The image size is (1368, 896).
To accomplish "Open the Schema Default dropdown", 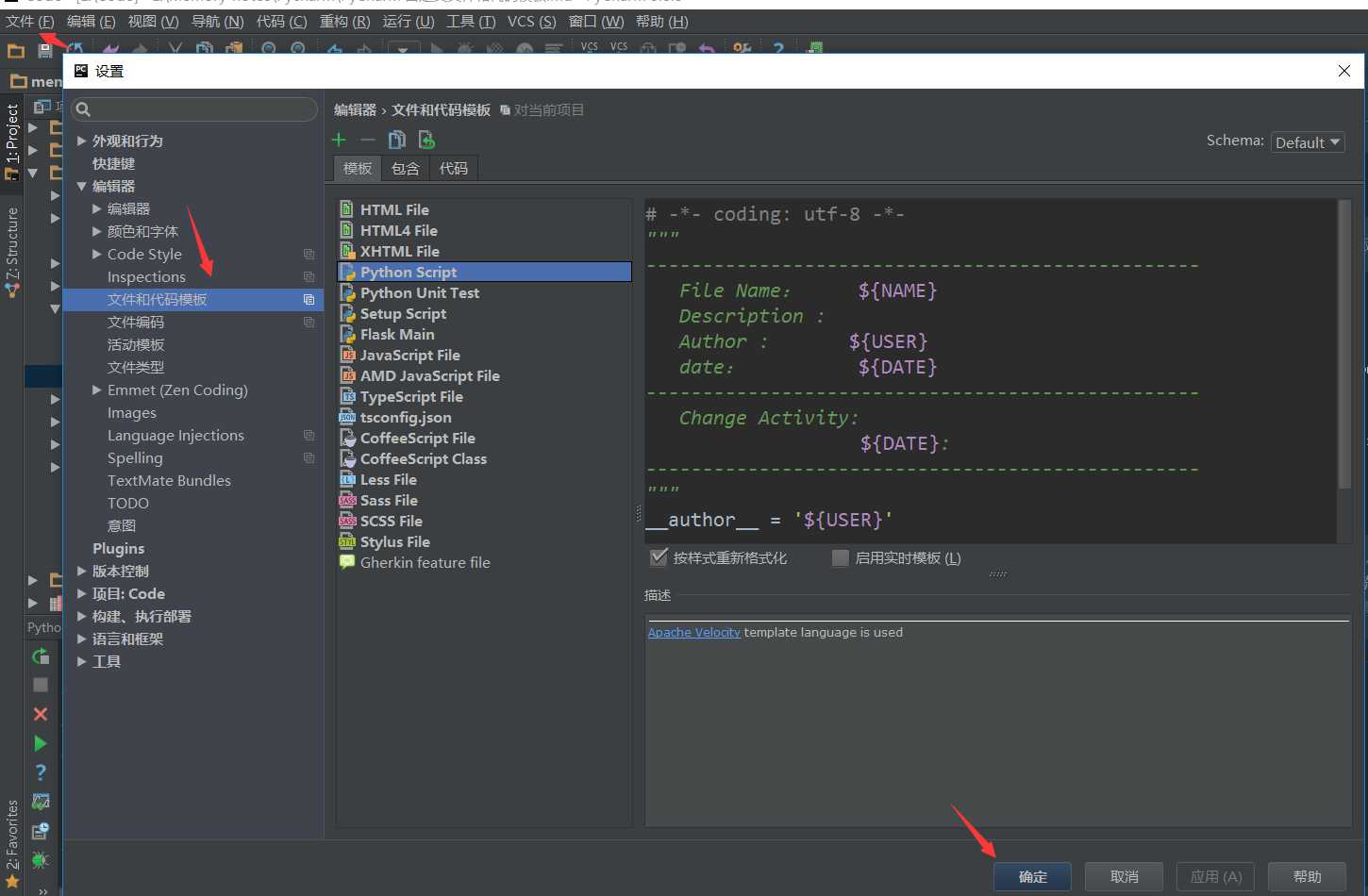I will [1308, 142].
